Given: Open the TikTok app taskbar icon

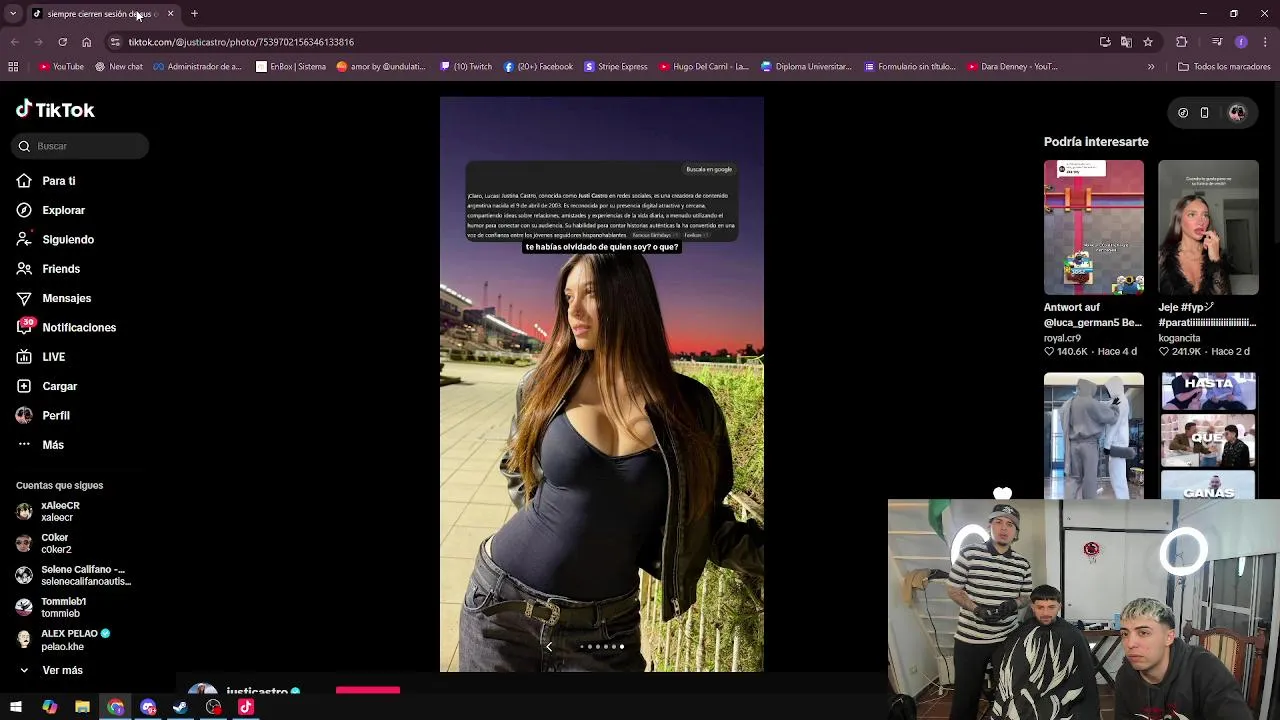Looking at the screenshot, I should pyautogui.click(x=246, y=707).
